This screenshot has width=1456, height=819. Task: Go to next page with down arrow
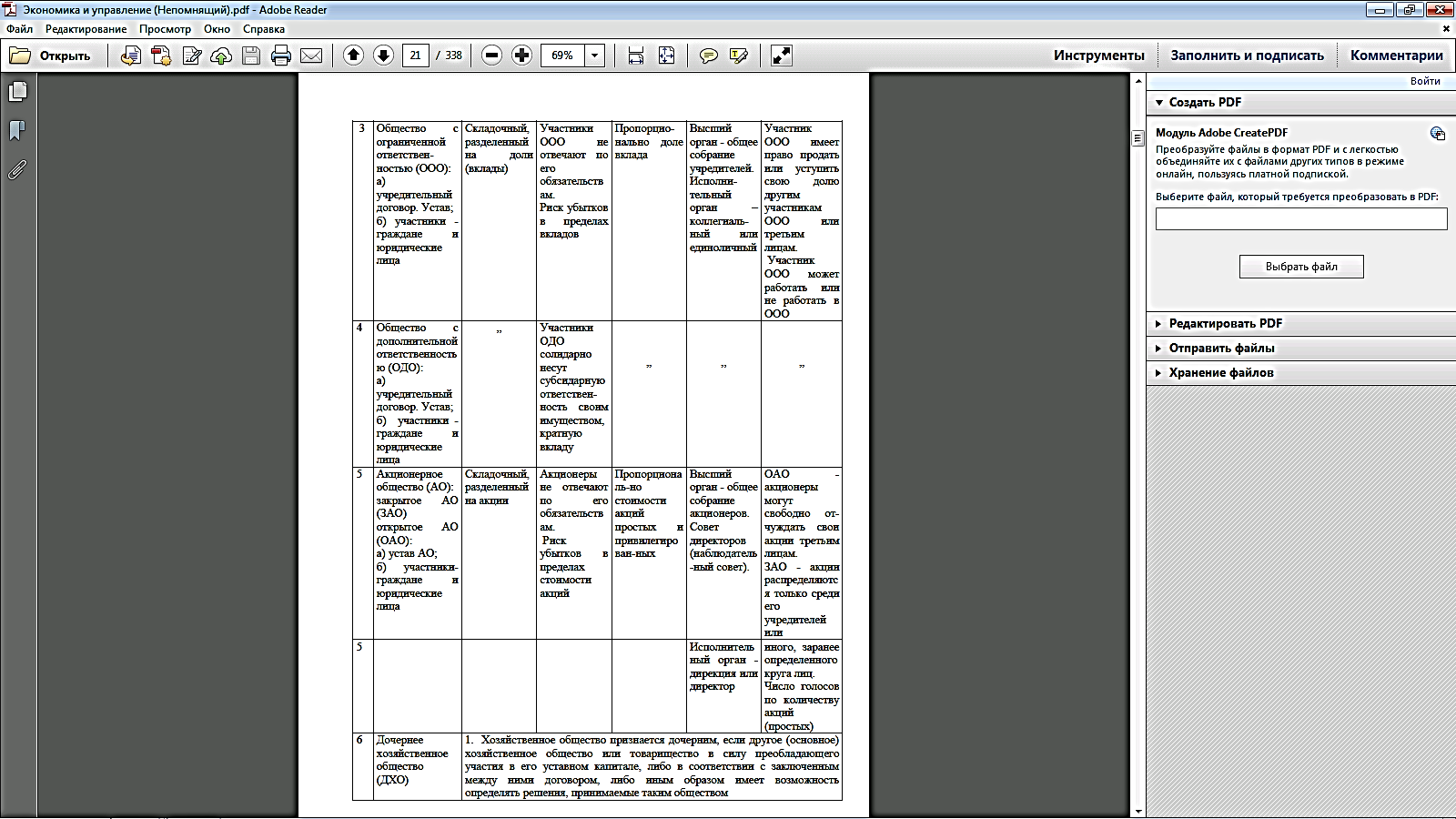click(383, 56)
